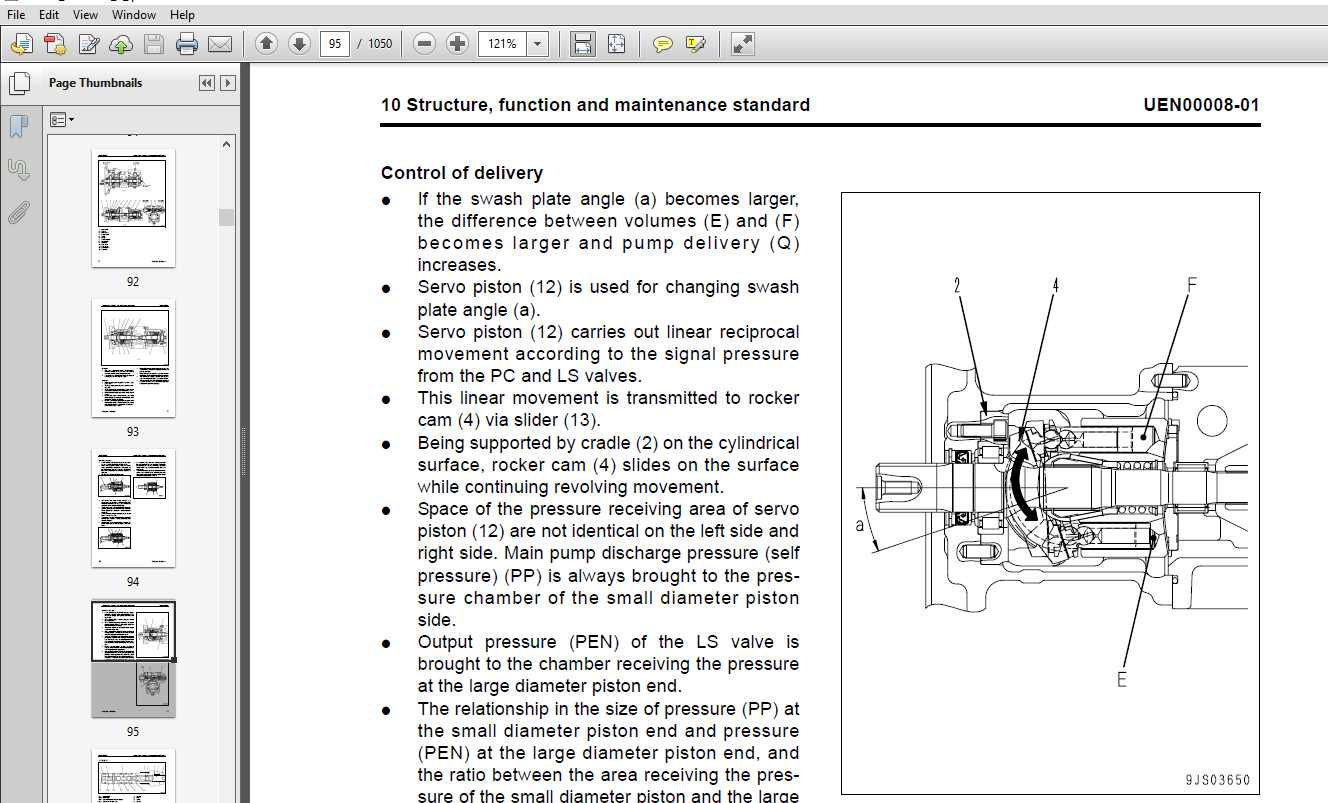Click the cloud upload icon
Viewport: 1328px width, 803px height.
121,44
